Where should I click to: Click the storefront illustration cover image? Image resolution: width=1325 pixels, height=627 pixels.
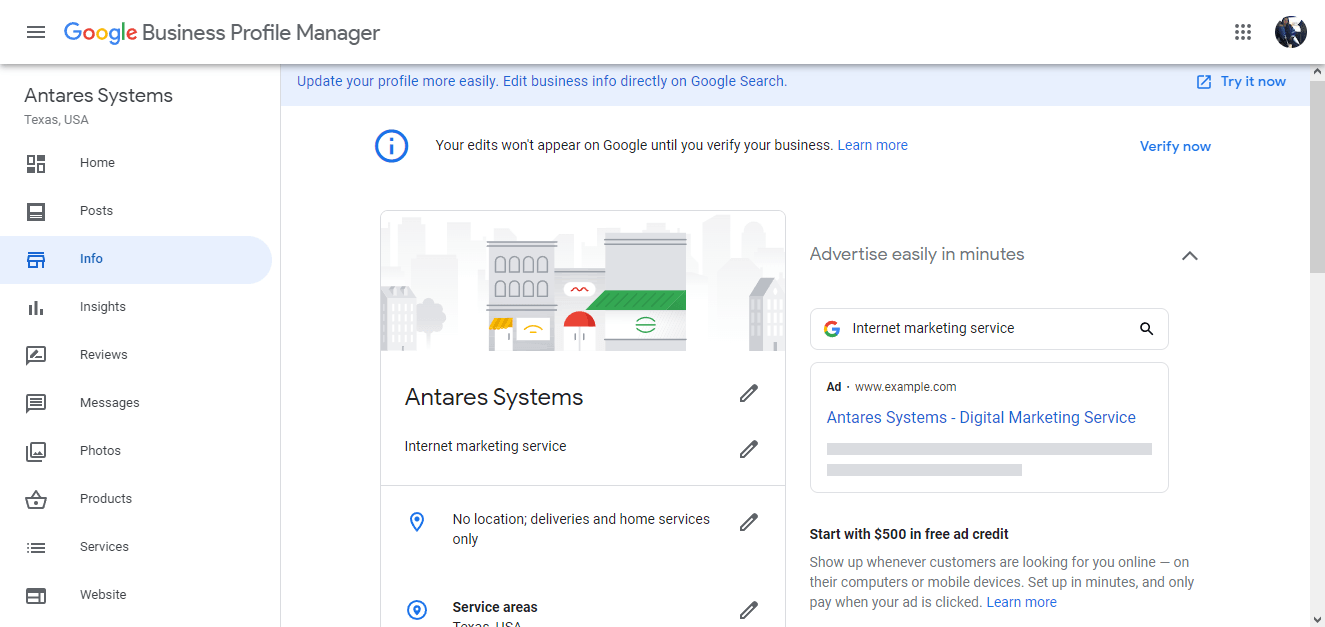(x=583, y=281)
